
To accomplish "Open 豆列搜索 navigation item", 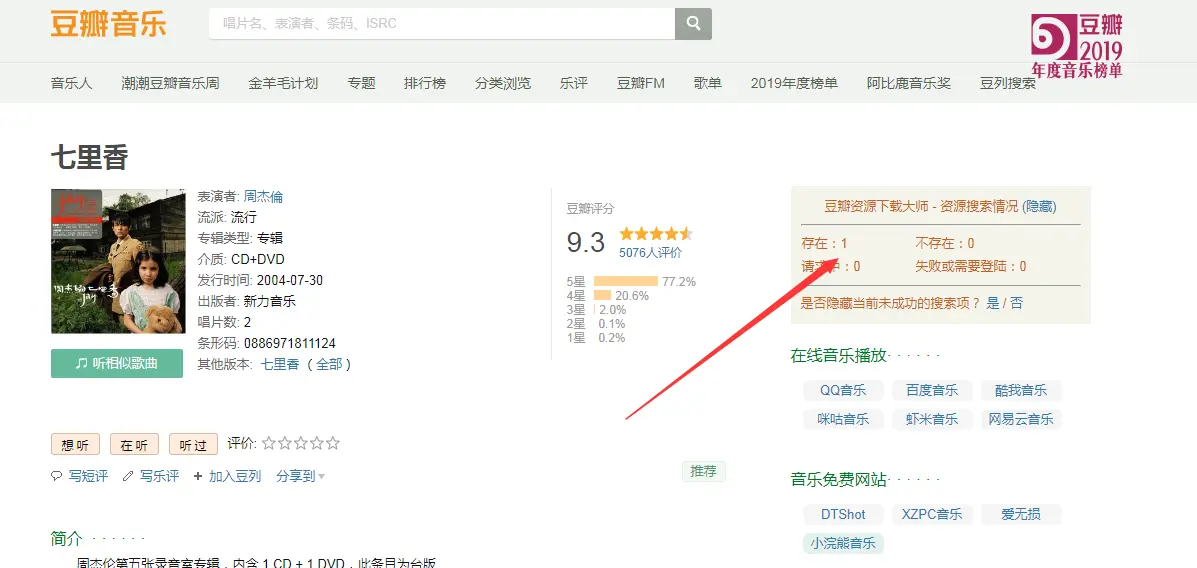I will (1008, 83).
